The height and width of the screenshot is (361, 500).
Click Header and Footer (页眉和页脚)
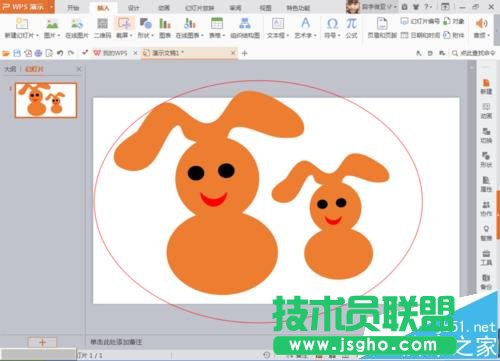pos(382,27)
